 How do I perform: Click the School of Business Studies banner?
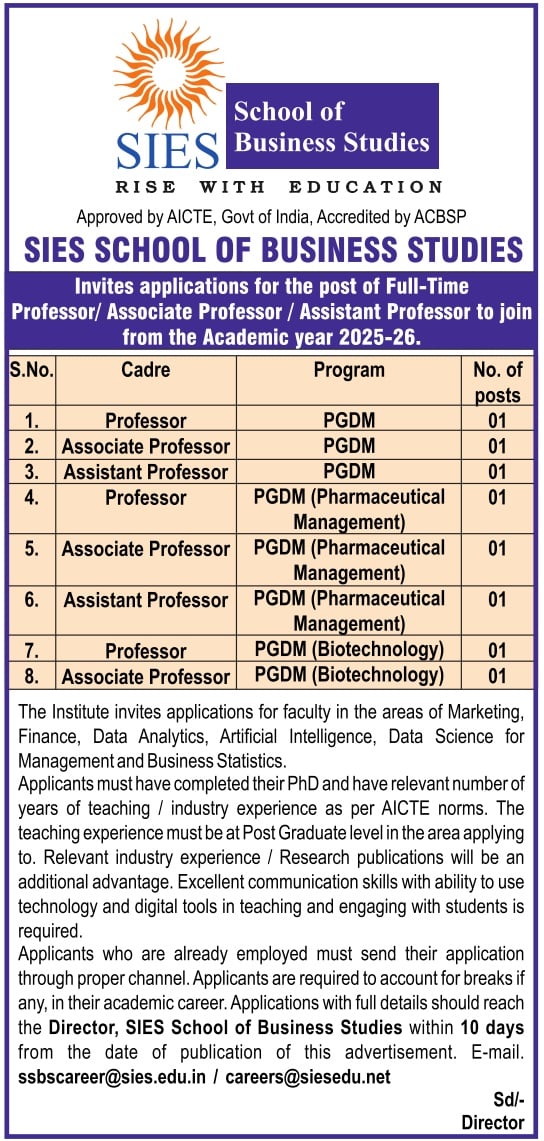point(333,126)
